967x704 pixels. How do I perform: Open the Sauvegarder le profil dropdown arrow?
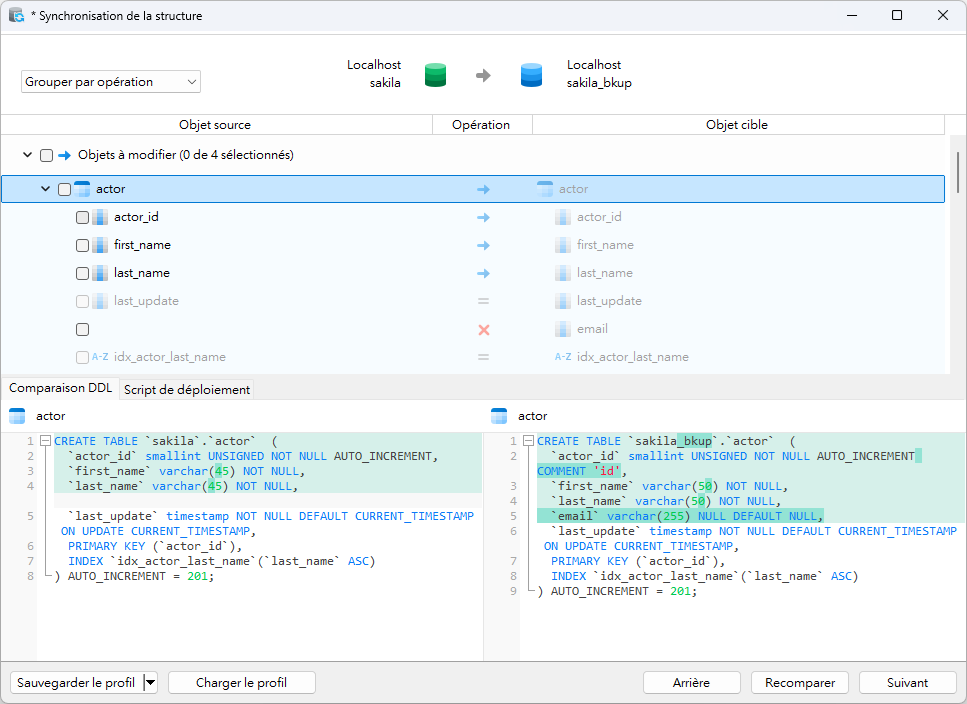pyautogui.click(x=151, y=683)
